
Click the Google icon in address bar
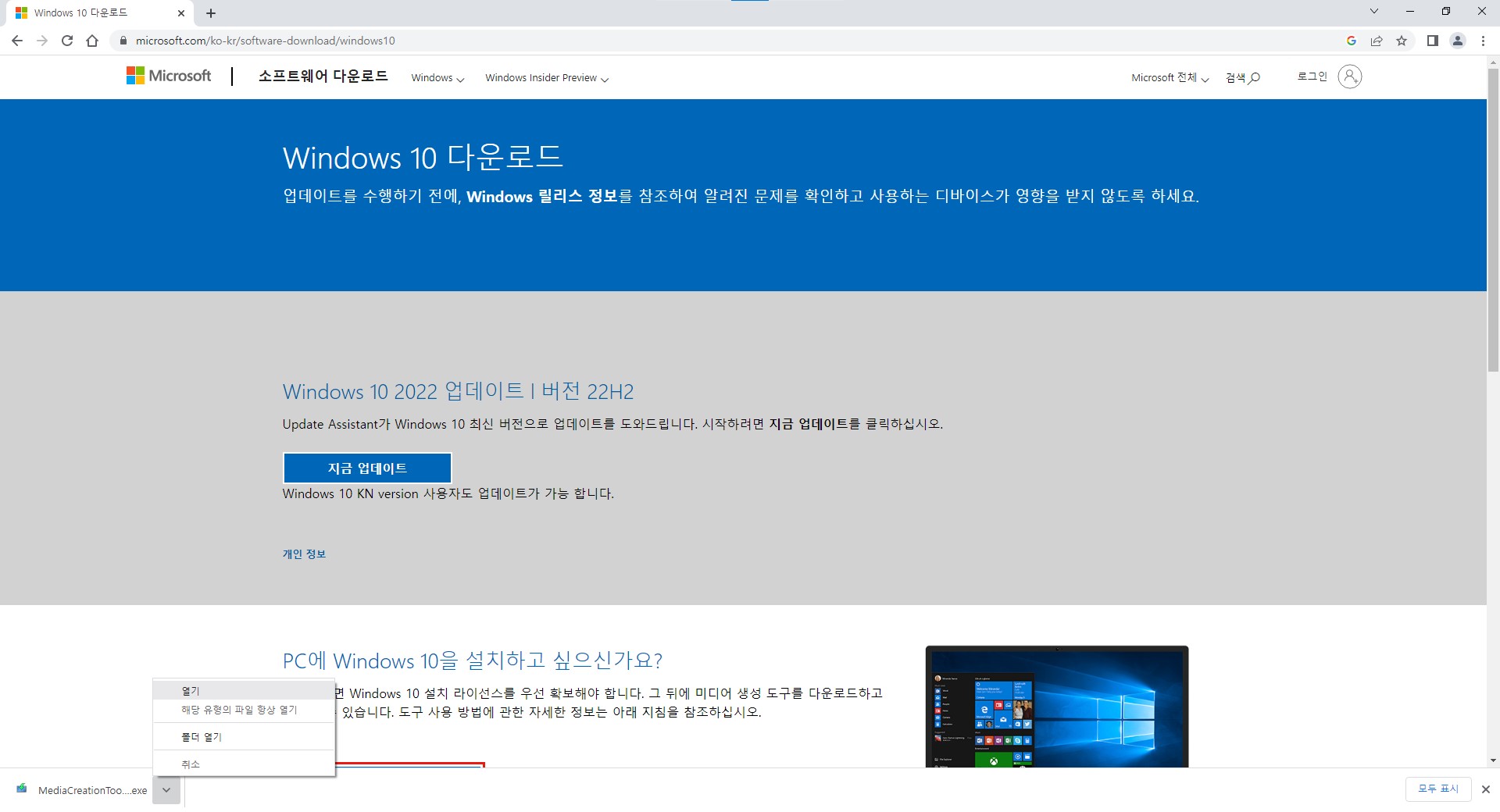1352,41
